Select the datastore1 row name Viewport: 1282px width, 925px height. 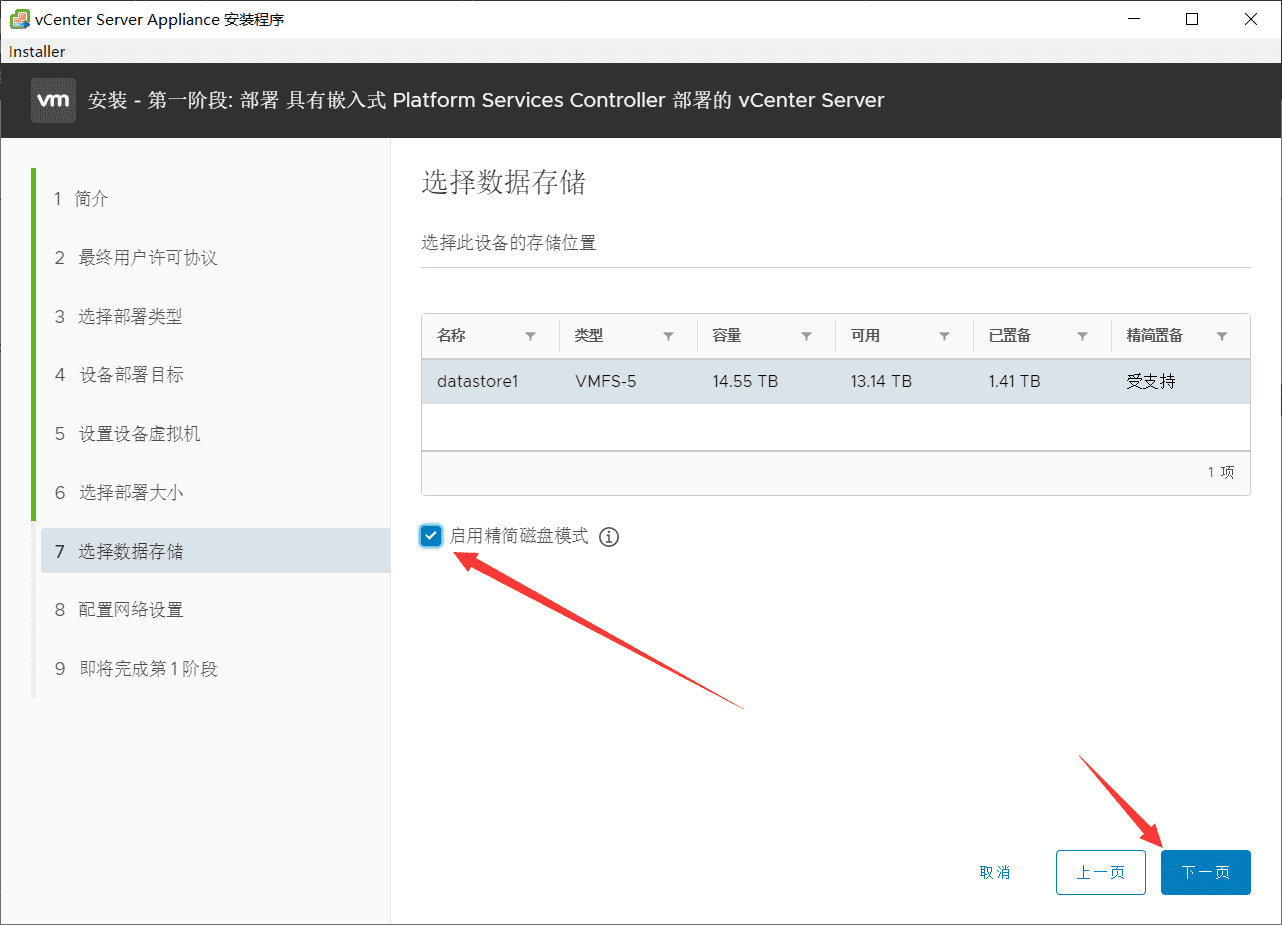coord(478,382)
